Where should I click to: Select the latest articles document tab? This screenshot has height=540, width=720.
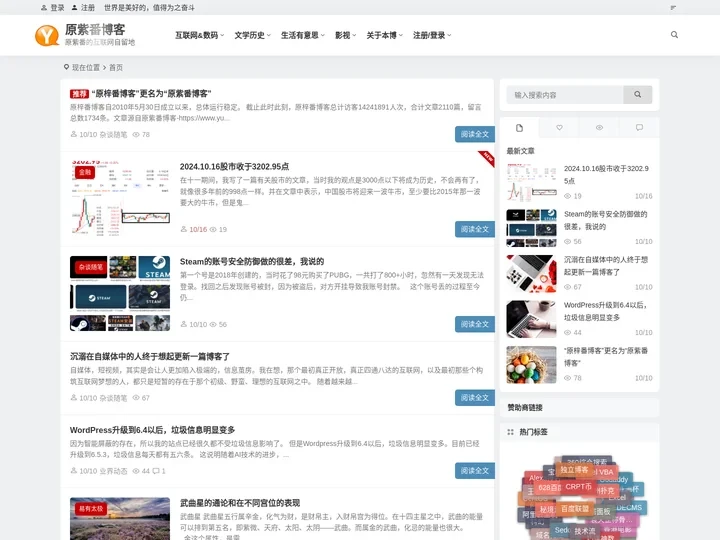(x=519, y=128)
